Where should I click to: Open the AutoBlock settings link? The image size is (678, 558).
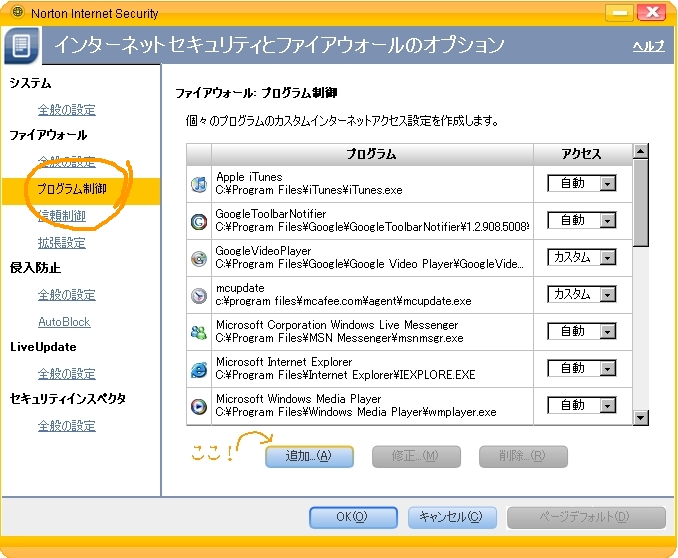[x=64, y=322]
